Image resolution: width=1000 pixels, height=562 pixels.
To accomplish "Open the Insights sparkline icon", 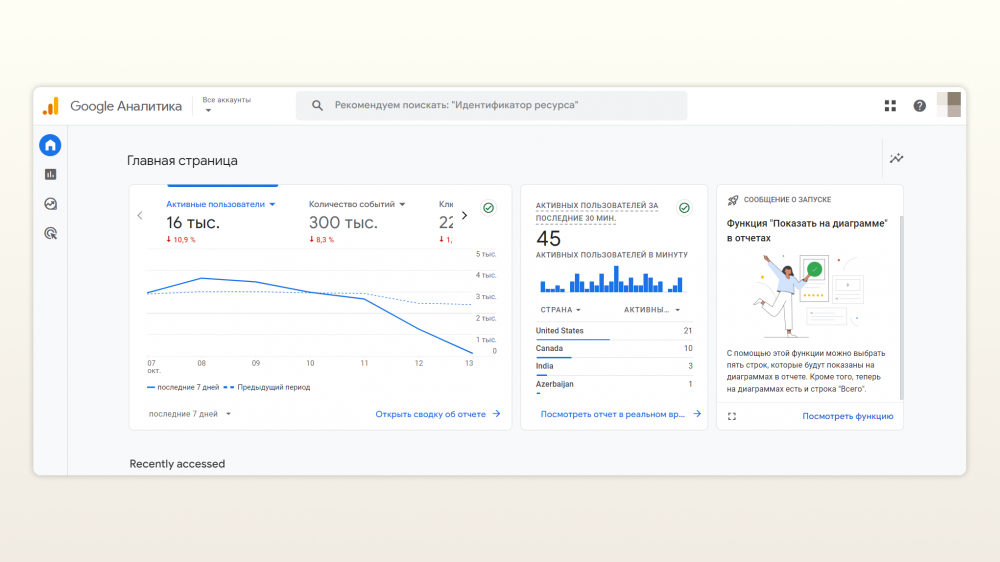I will 897,158.
